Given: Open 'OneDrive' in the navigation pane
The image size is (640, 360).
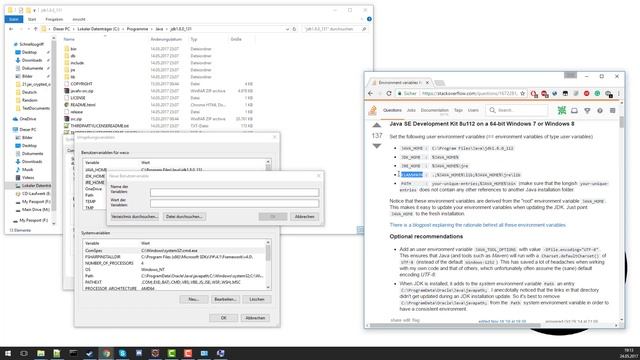Looking at the screenshot, I should (27, 119).
